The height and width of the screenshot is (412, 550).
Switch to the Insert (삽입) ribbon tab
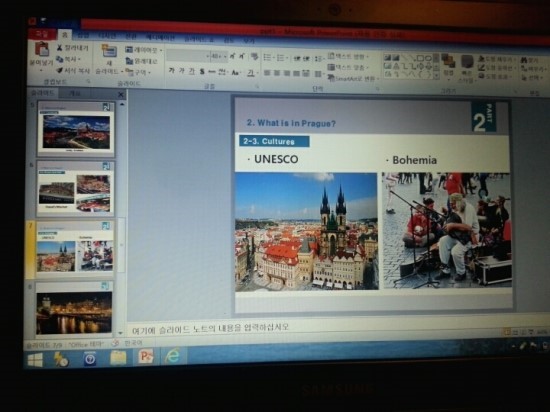click(83, 35)
